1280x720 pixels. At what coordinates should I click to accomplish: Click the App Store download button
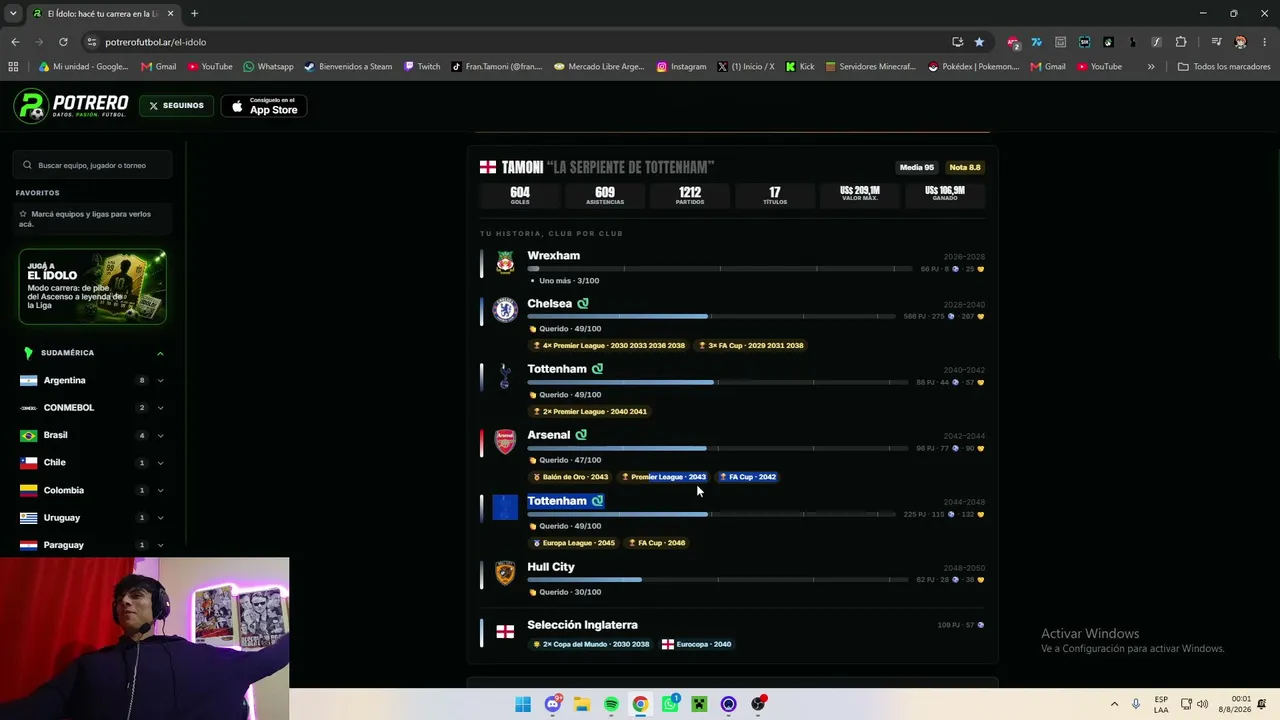pos(263,106)
